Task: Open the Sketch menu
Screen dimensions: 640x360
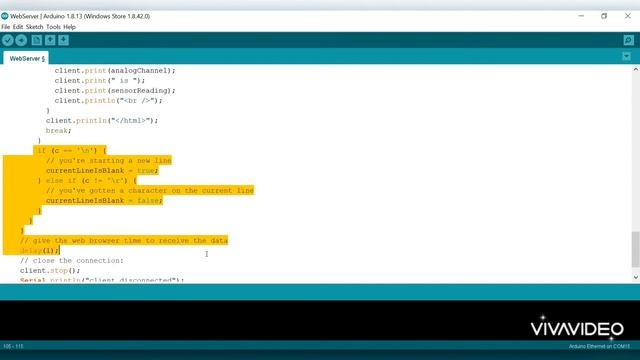Action: click(x=34, y=27)
